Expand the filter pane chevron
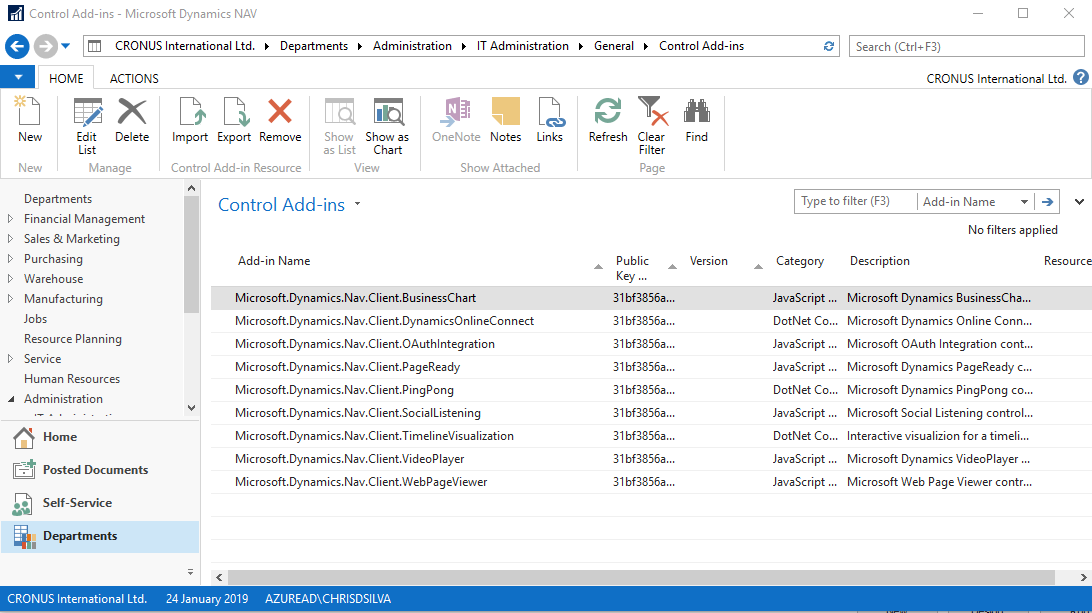1092x613 pixels. [x=1079, y=202]
